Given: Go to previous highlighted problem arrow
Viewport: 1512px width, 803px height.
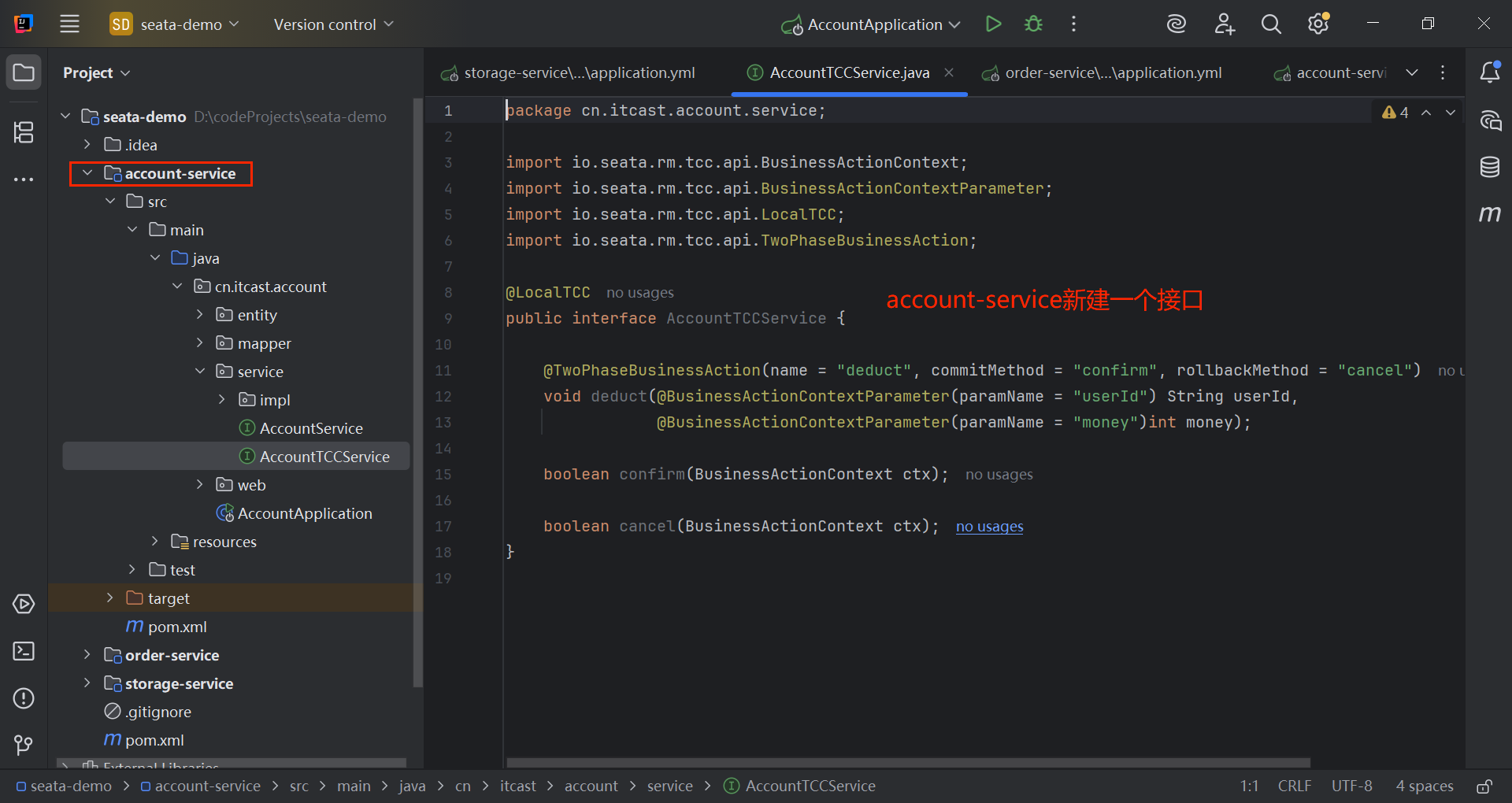Looking at the screenshot, I should pyautogui.click(x=1426, y=113).
